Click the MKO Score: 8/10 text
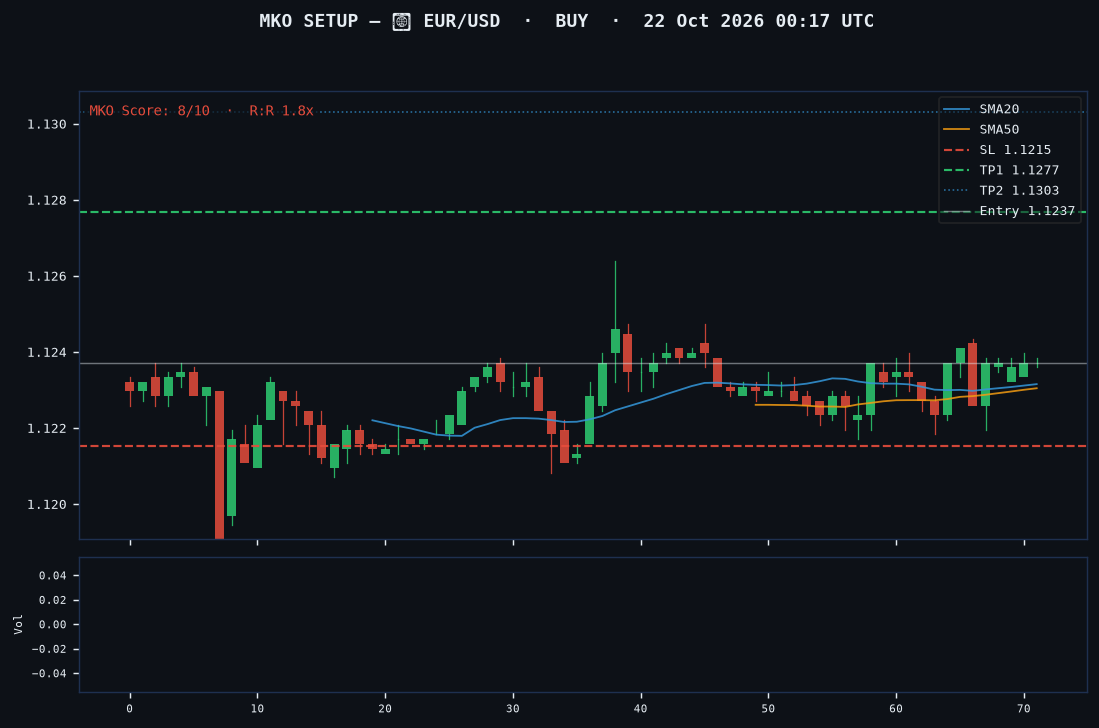This screenshot has height=728, width=1099. [x=149, y=111]
